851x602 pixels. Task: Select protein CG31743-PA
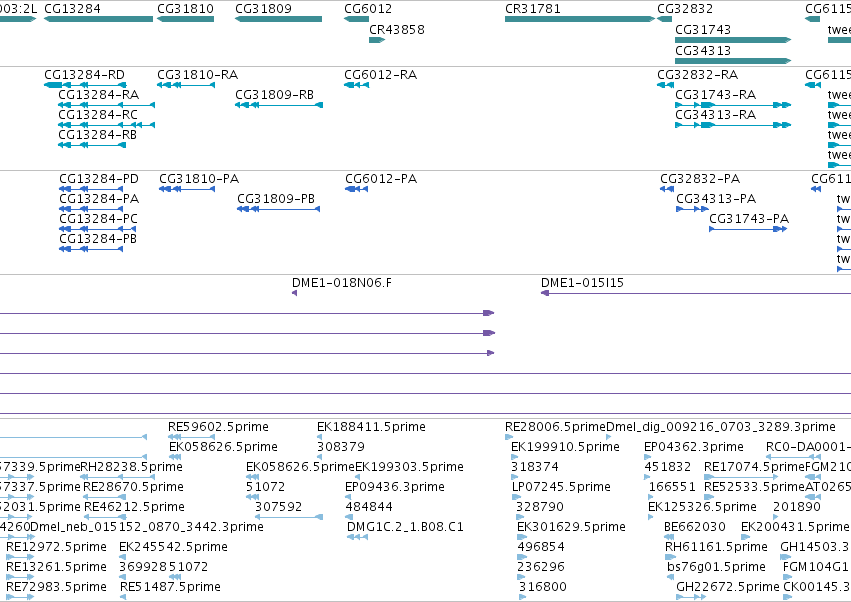coord(748,229)
